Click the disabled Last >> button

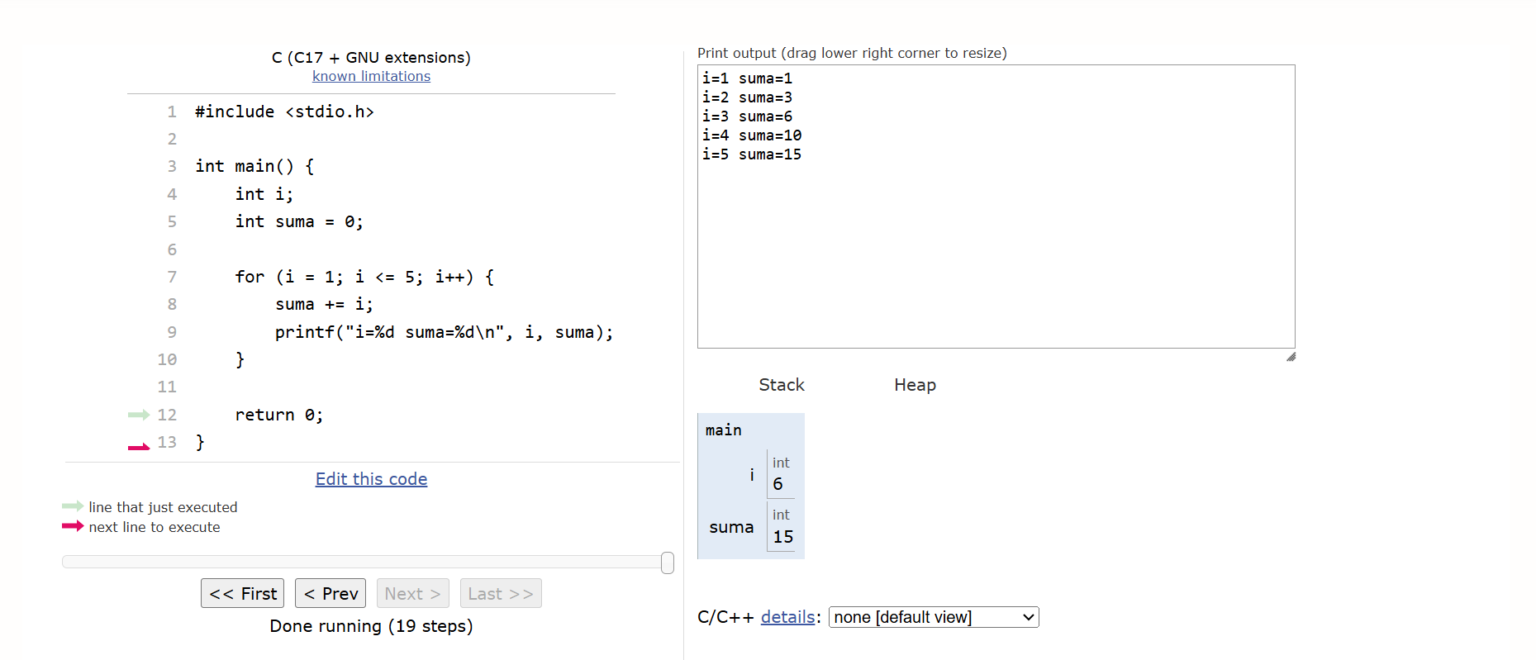pyautogui.click(x=501, y=593)
